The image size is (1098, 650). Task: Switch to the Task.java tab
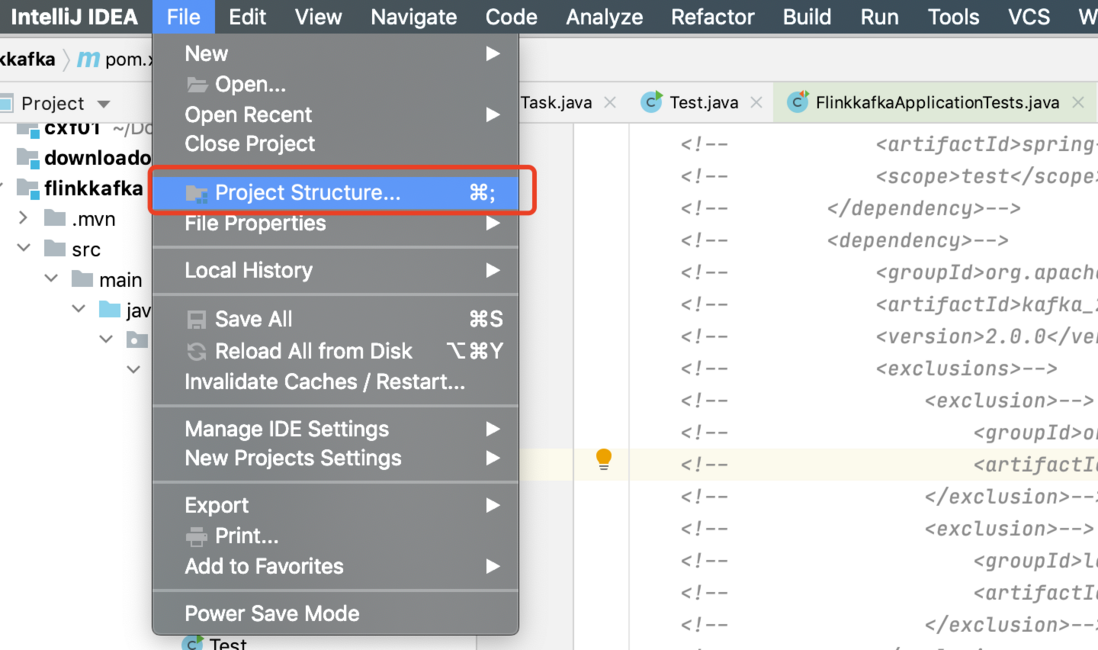point(557,103)
